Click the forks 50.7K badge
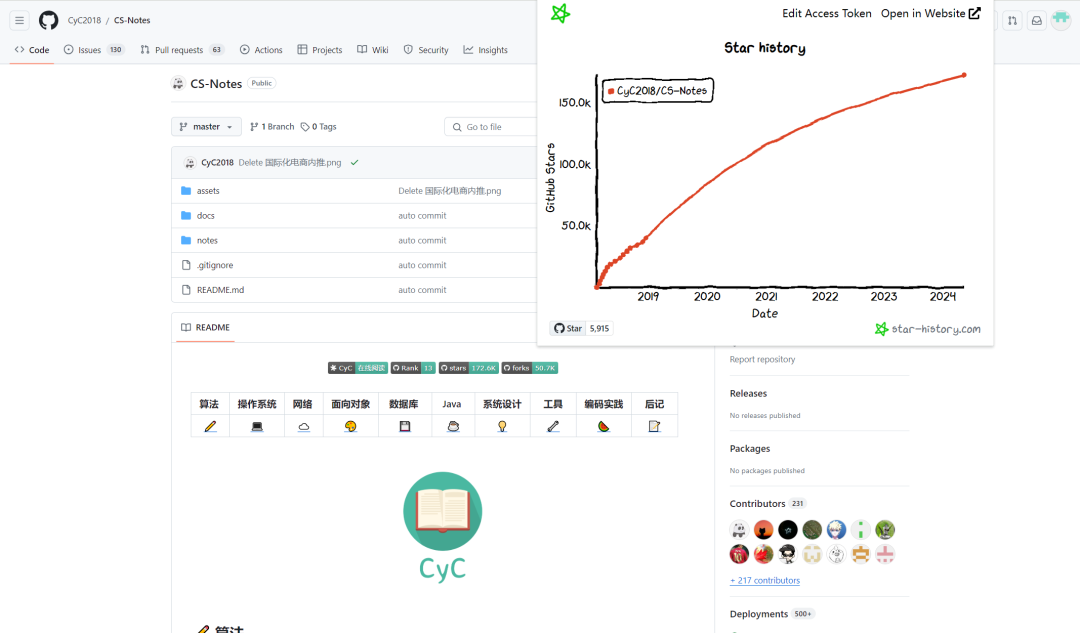Viewport: 1080px width, 633px height. point(530,368)
